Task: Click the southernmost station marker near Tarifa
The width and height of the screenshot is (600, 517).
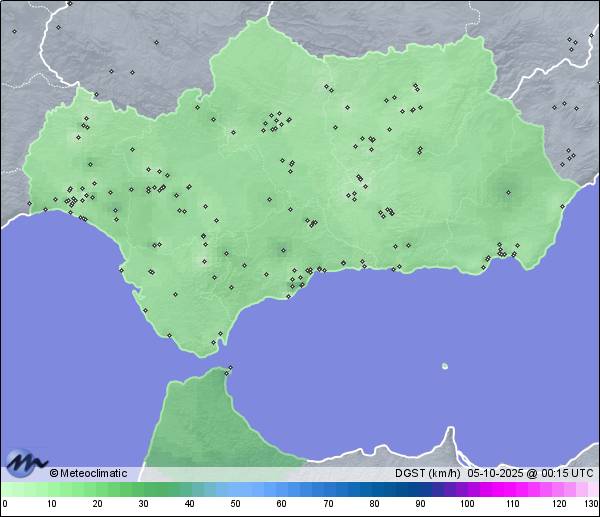Action: [212, 344]
